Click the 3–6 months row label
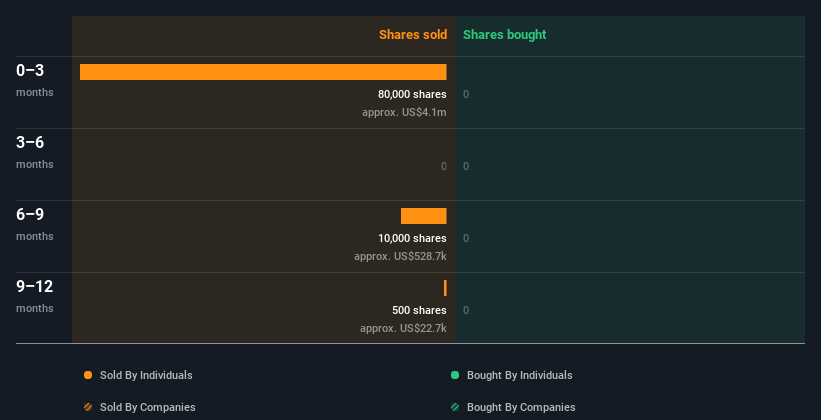Screen dimensions: 821x420 pyautogui.click(x=35, y=151)
